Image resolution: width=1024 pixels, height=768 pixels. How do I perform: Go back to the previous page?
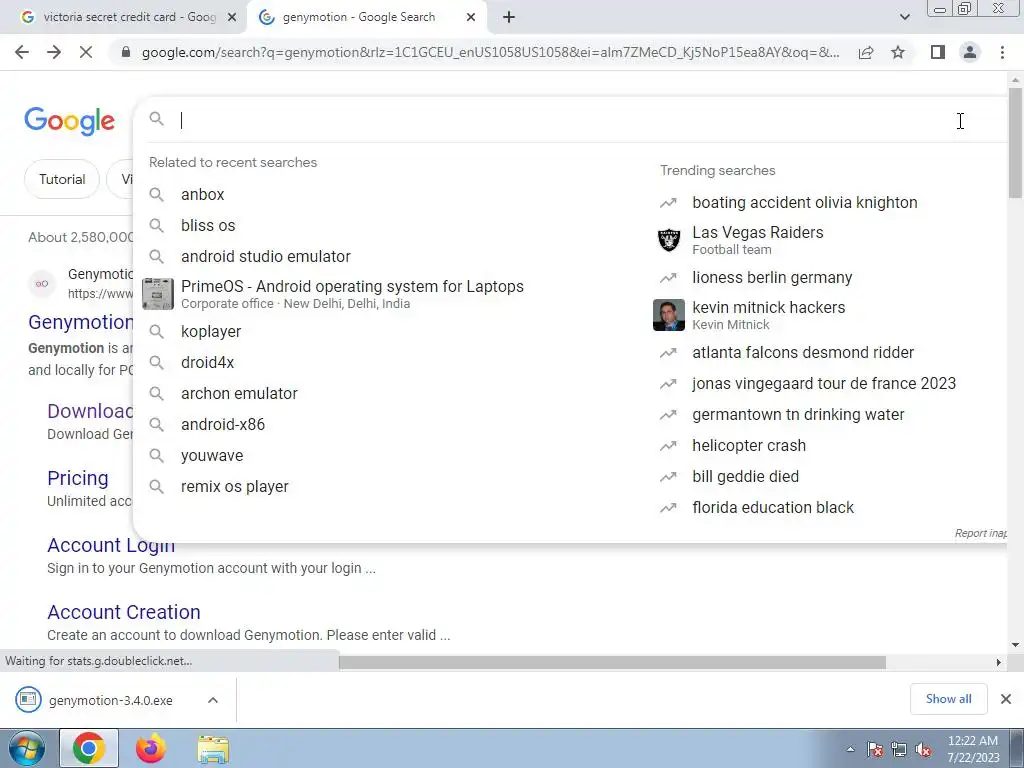[x=22, y=52]
